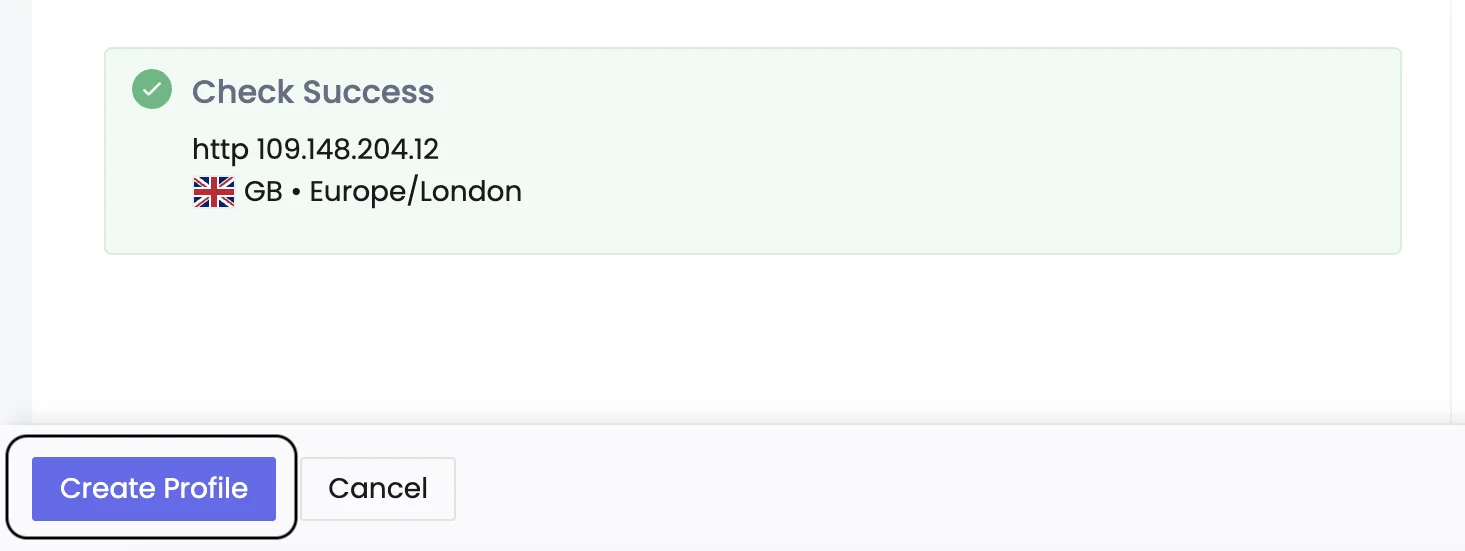The image size is (1465, 551).
Task: Click the "Check Success" heading text
Action: point(313,92)
